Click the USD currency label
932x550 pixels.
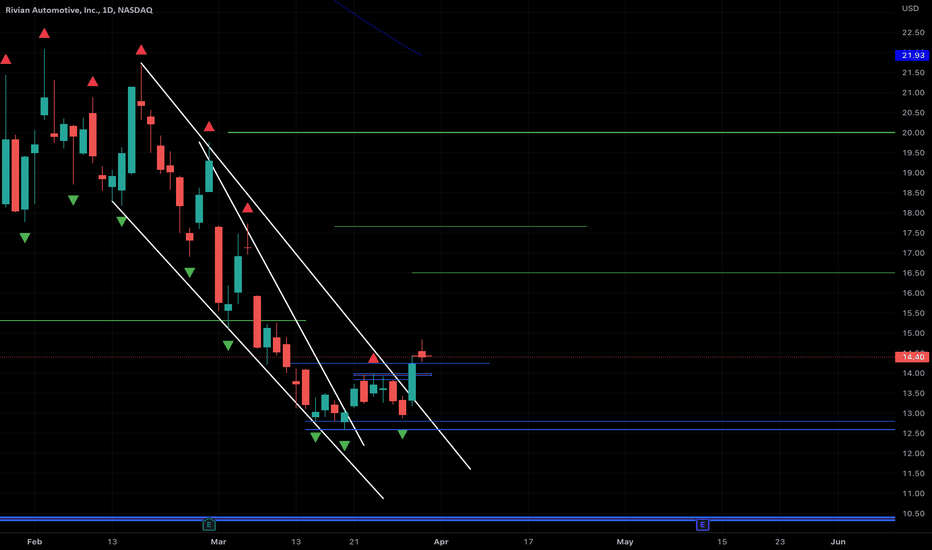[910, 8]
